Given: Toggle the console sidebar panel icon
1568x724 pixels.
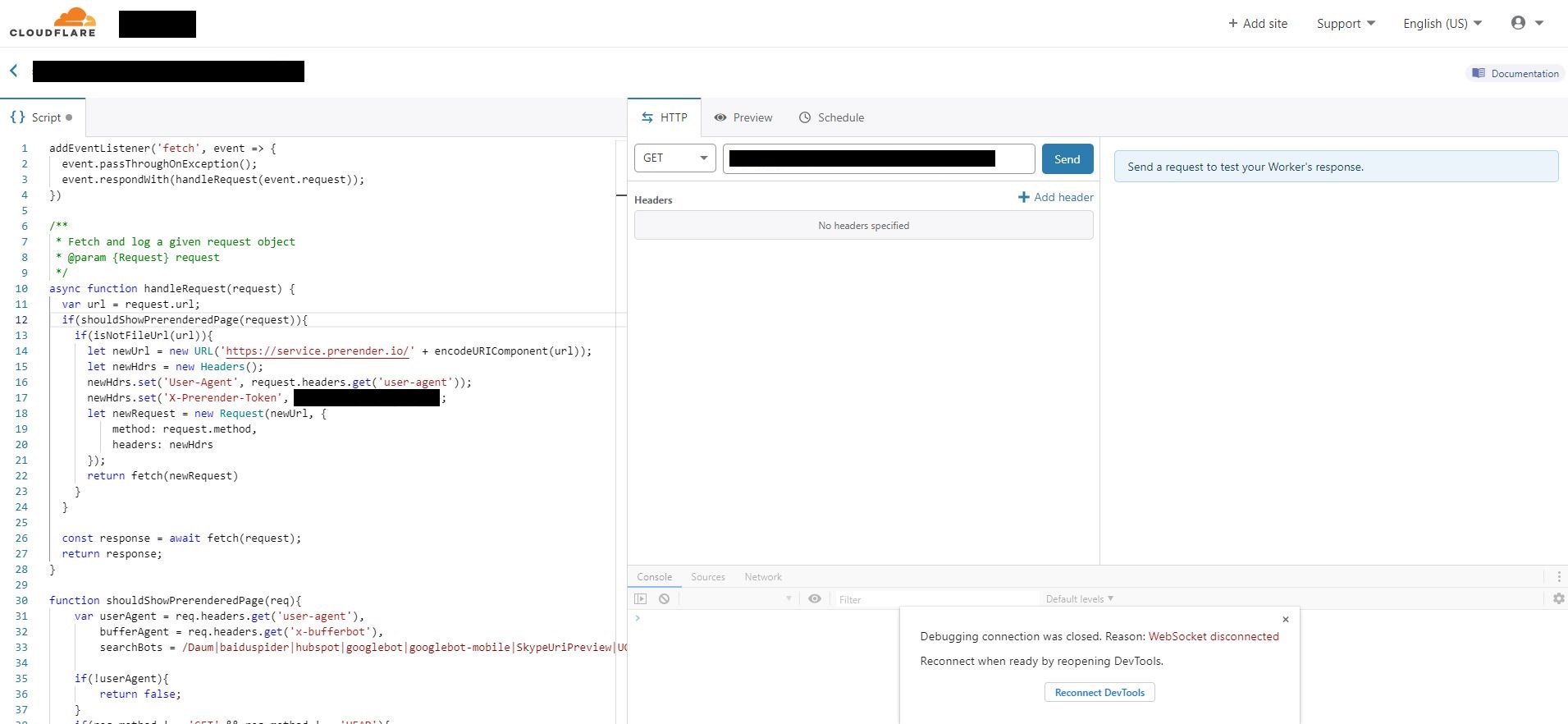Looking at the screenshot, I should [641, 599].
